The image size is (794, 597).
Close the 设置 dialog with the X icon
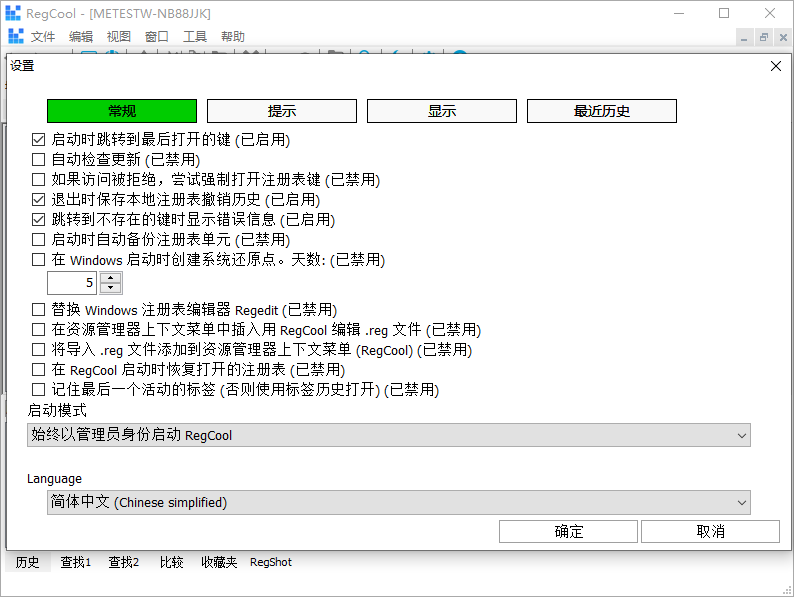pyautogui.click(x=775, y=66)
